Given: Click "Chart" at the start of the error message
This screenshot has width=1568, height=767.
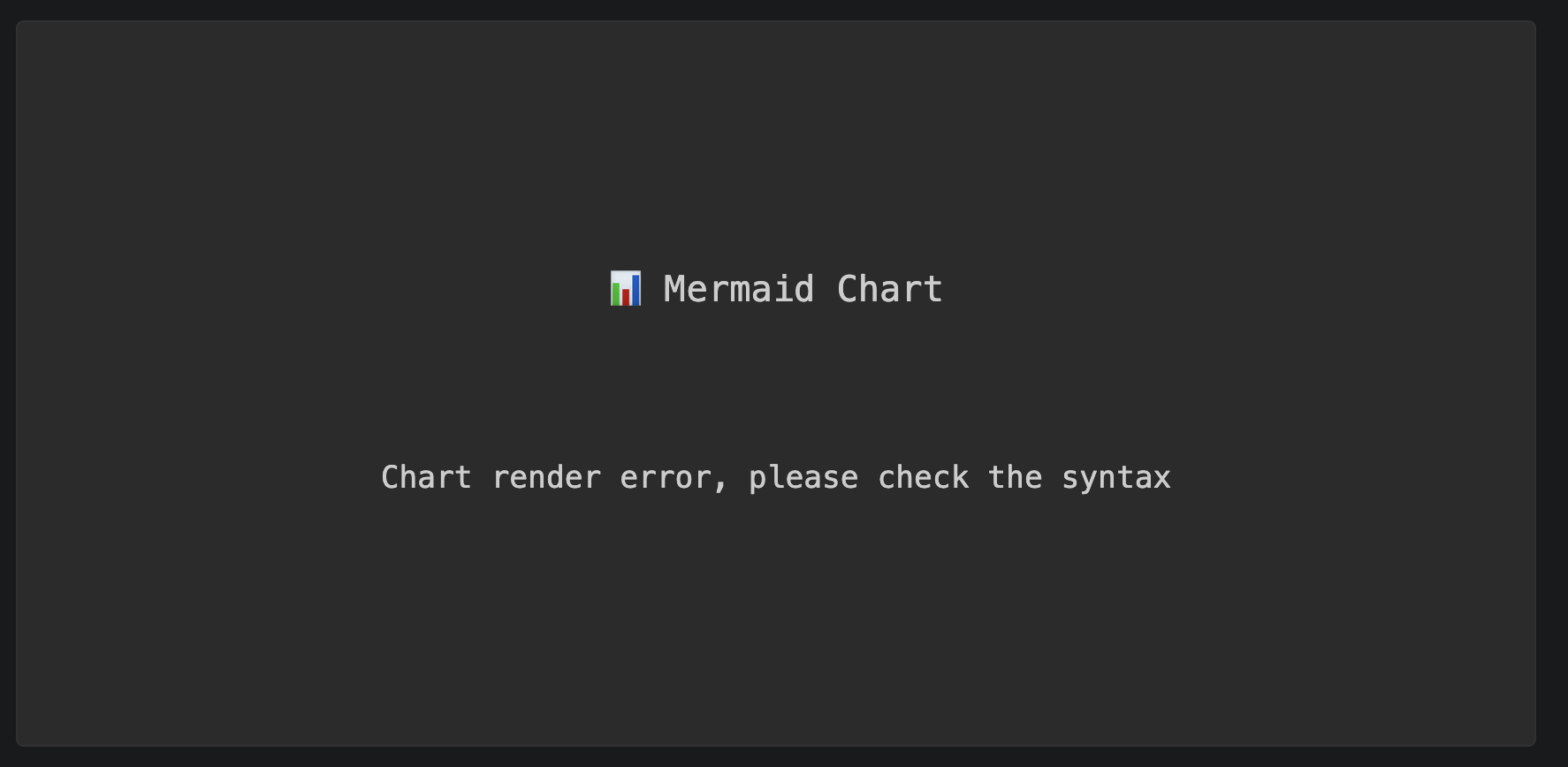Looking at the screenshot, I should pos(426,478).
